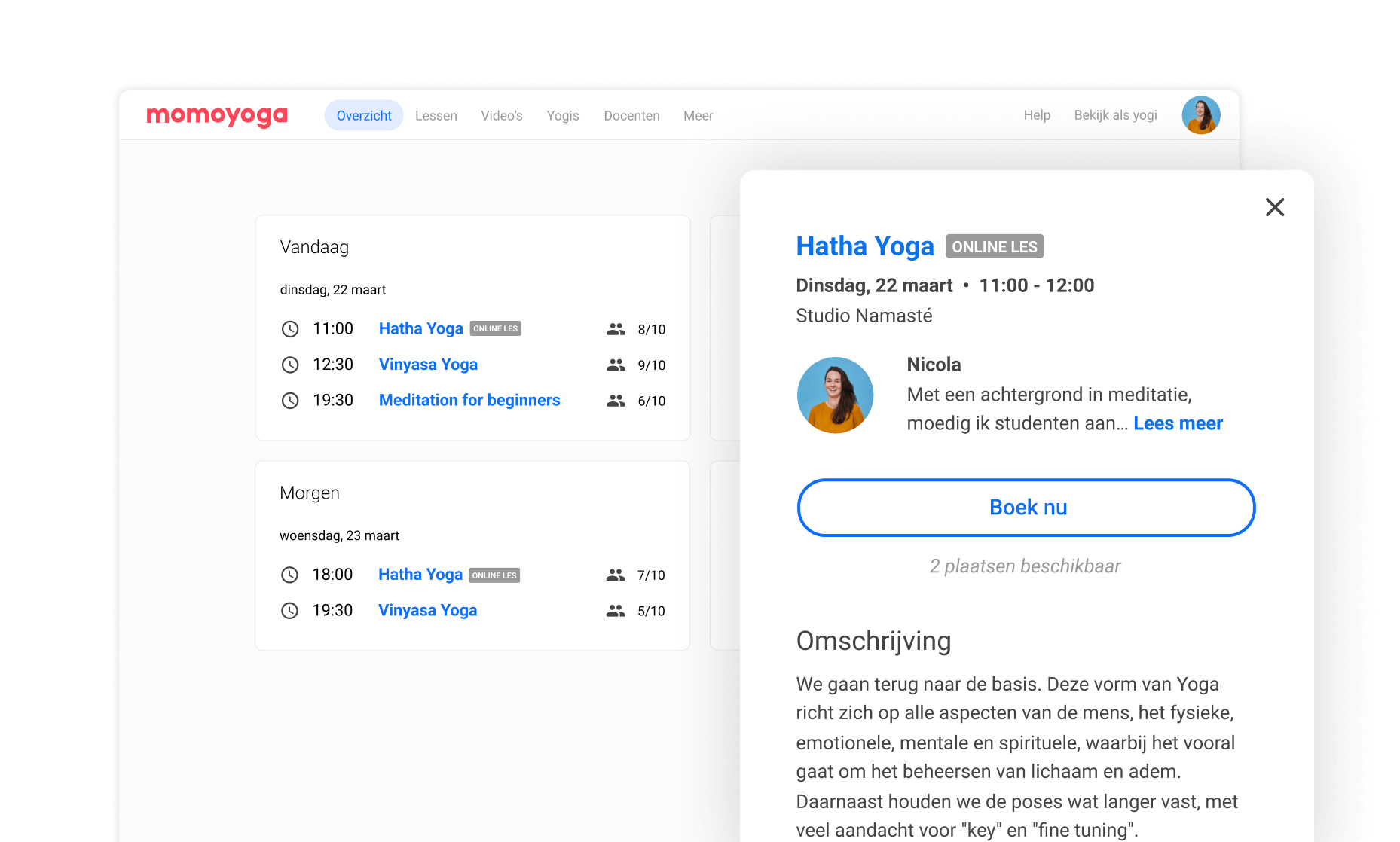Image resolution: width=1400 pixels, height=842 pixels.
Task: Click attendees icon next to 8/10
Action: pyautogui.click(x=616, y=329)
